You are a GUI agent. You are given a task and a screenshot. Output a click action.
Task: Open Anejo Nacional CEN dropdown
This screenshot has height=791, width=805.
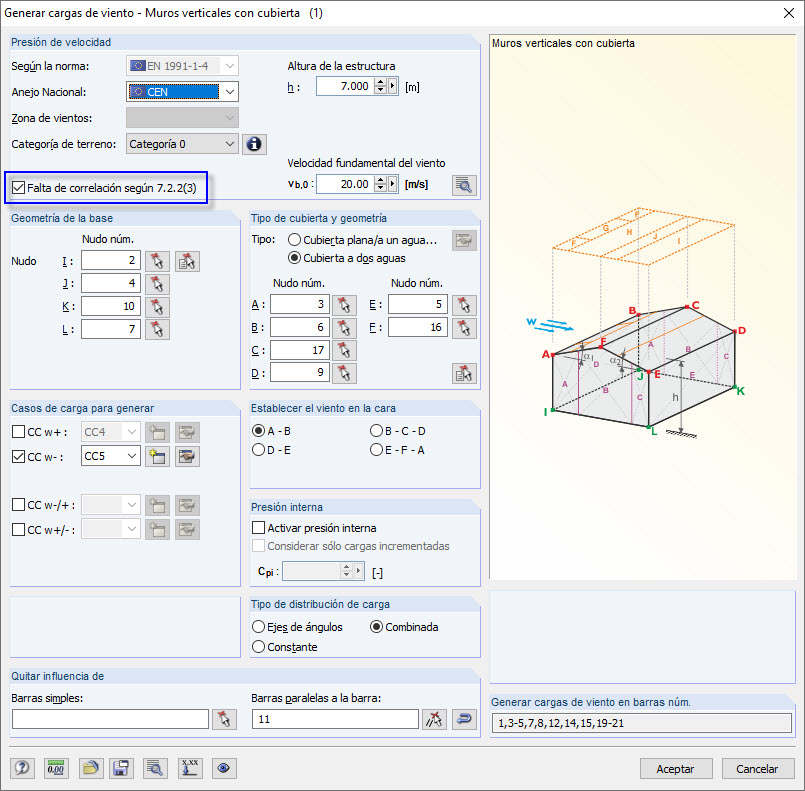(x=231, y=92)
